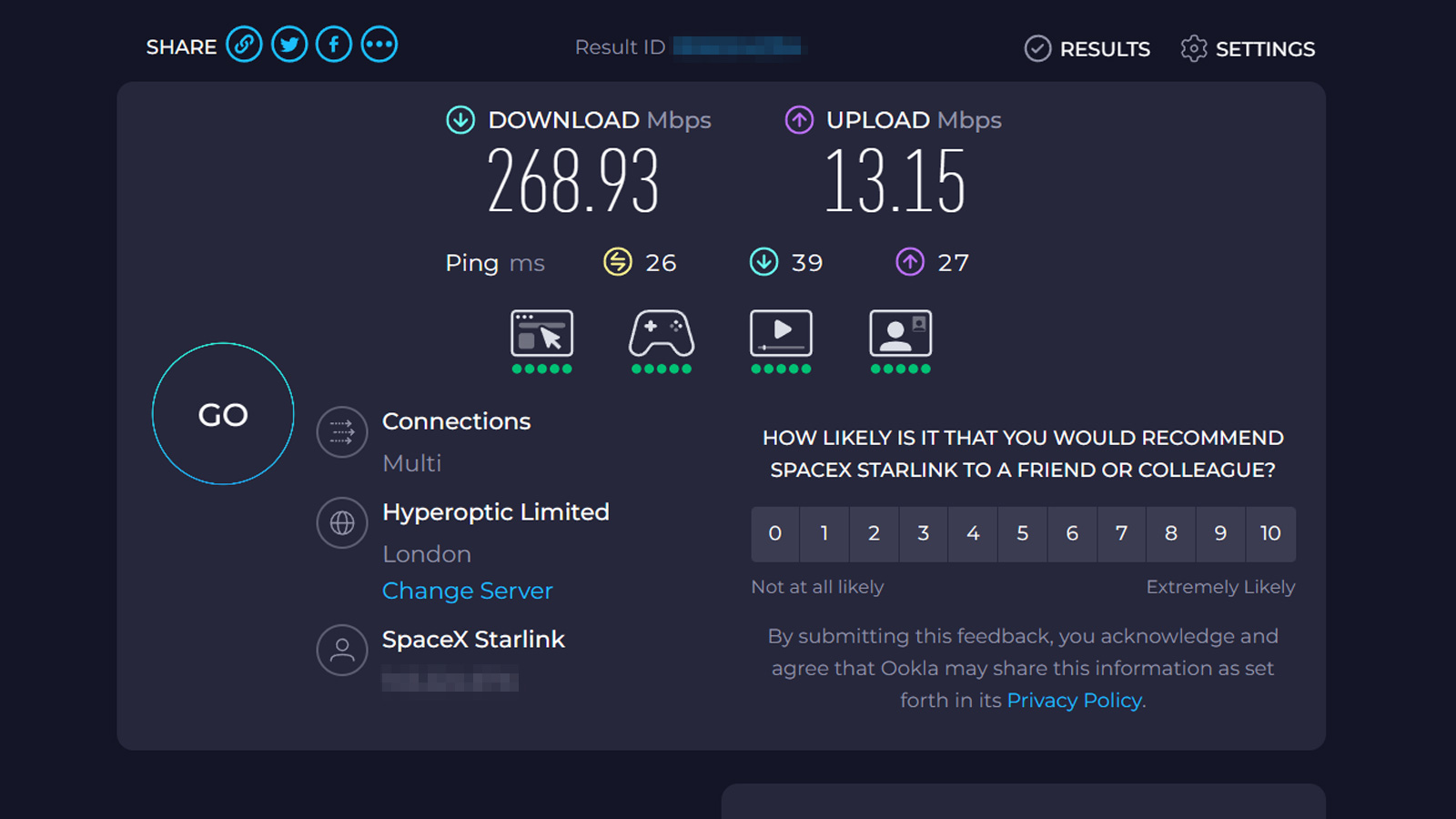Open more sharing options icon
1456x819 pixels.
[379, 45]
